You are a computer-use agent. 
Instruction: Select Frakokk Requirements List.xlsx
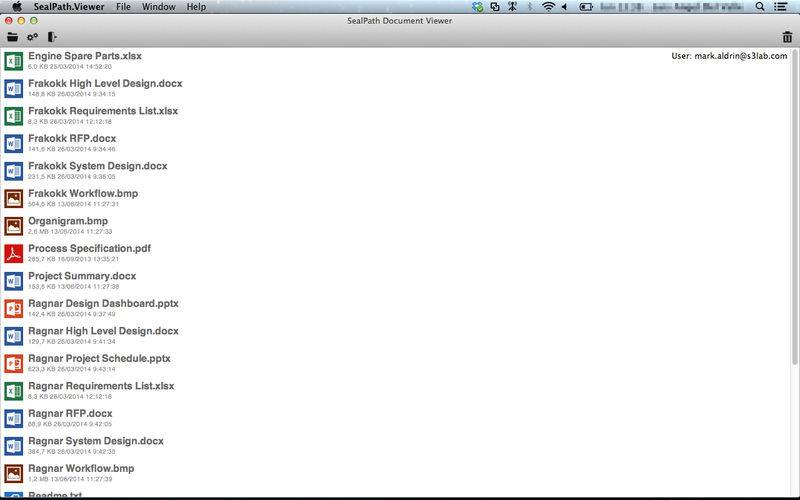click(103, 111)
